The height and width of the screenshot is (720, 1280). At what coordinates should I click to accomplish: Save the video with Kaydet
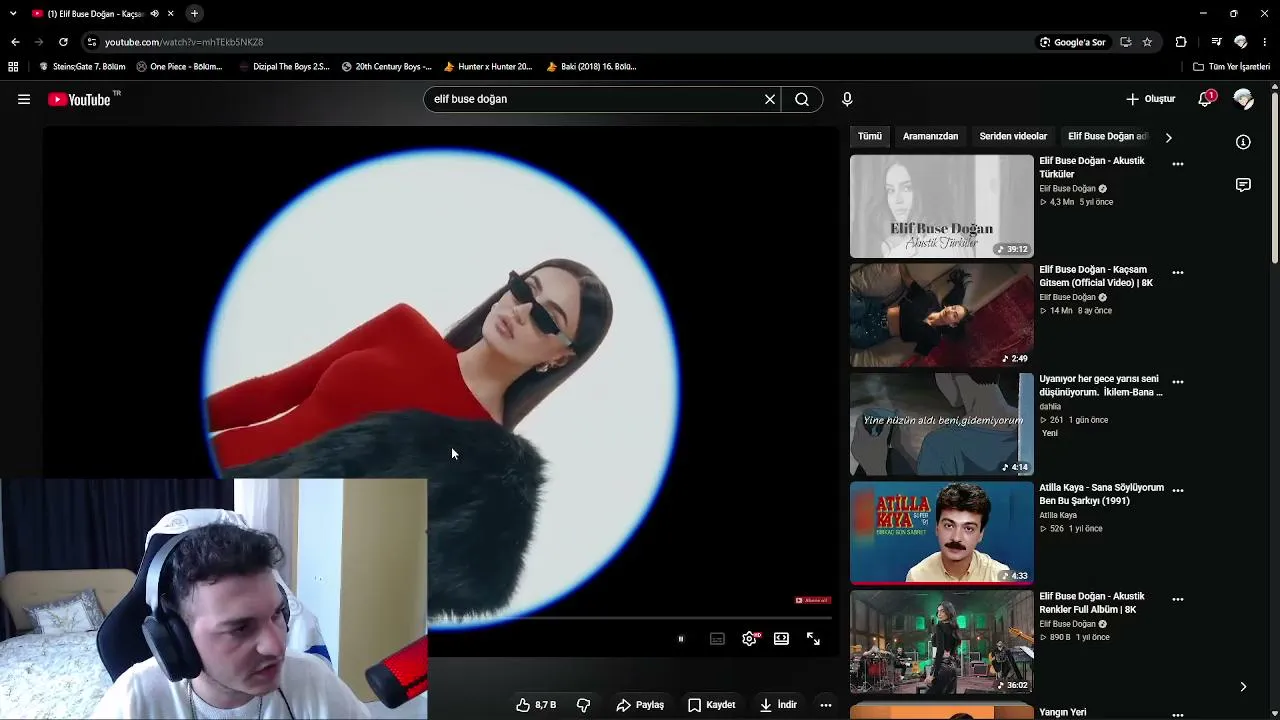tap(712, 705)
